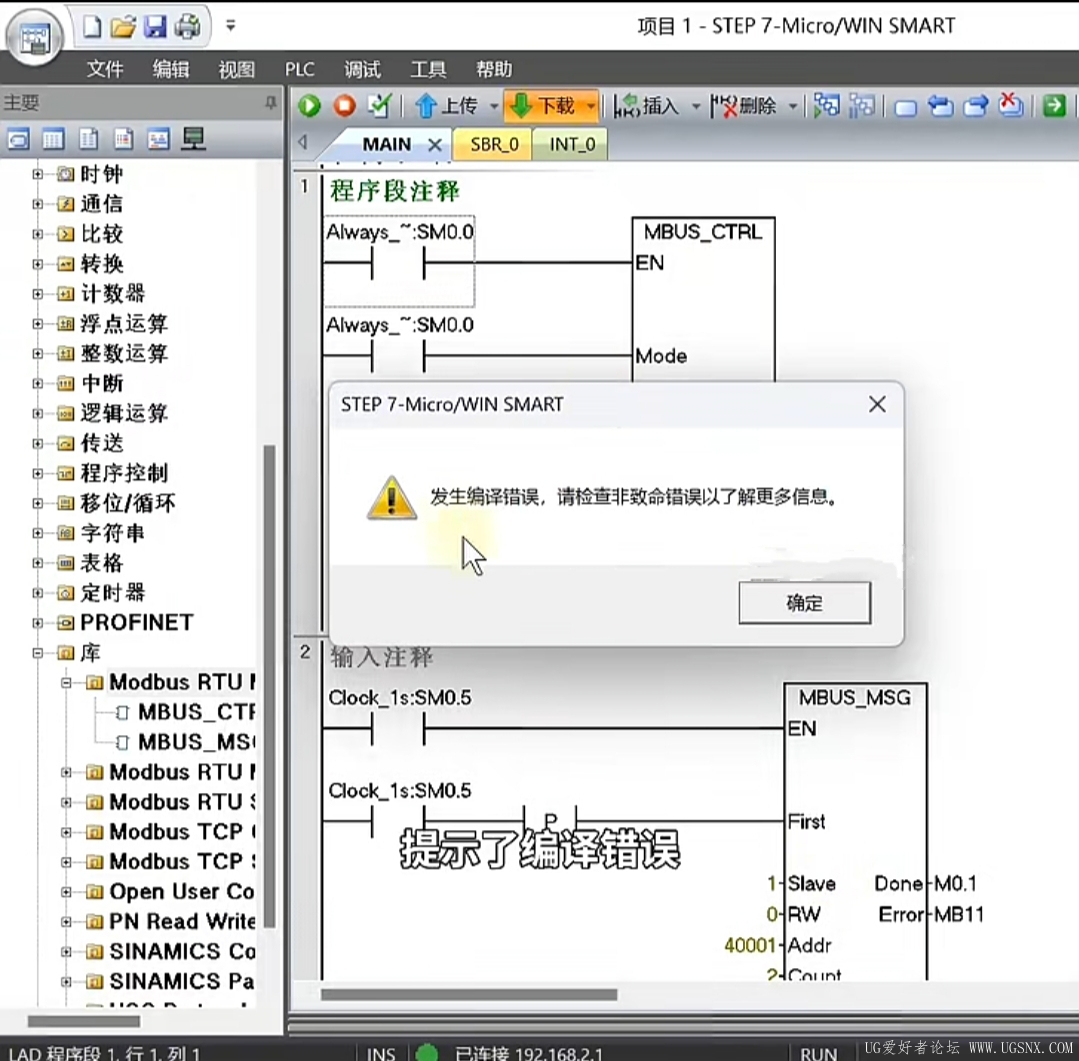Open the Delete dropdown arrow
1079x1061 pixels.
pyautogui.click(x=793, y=106)
